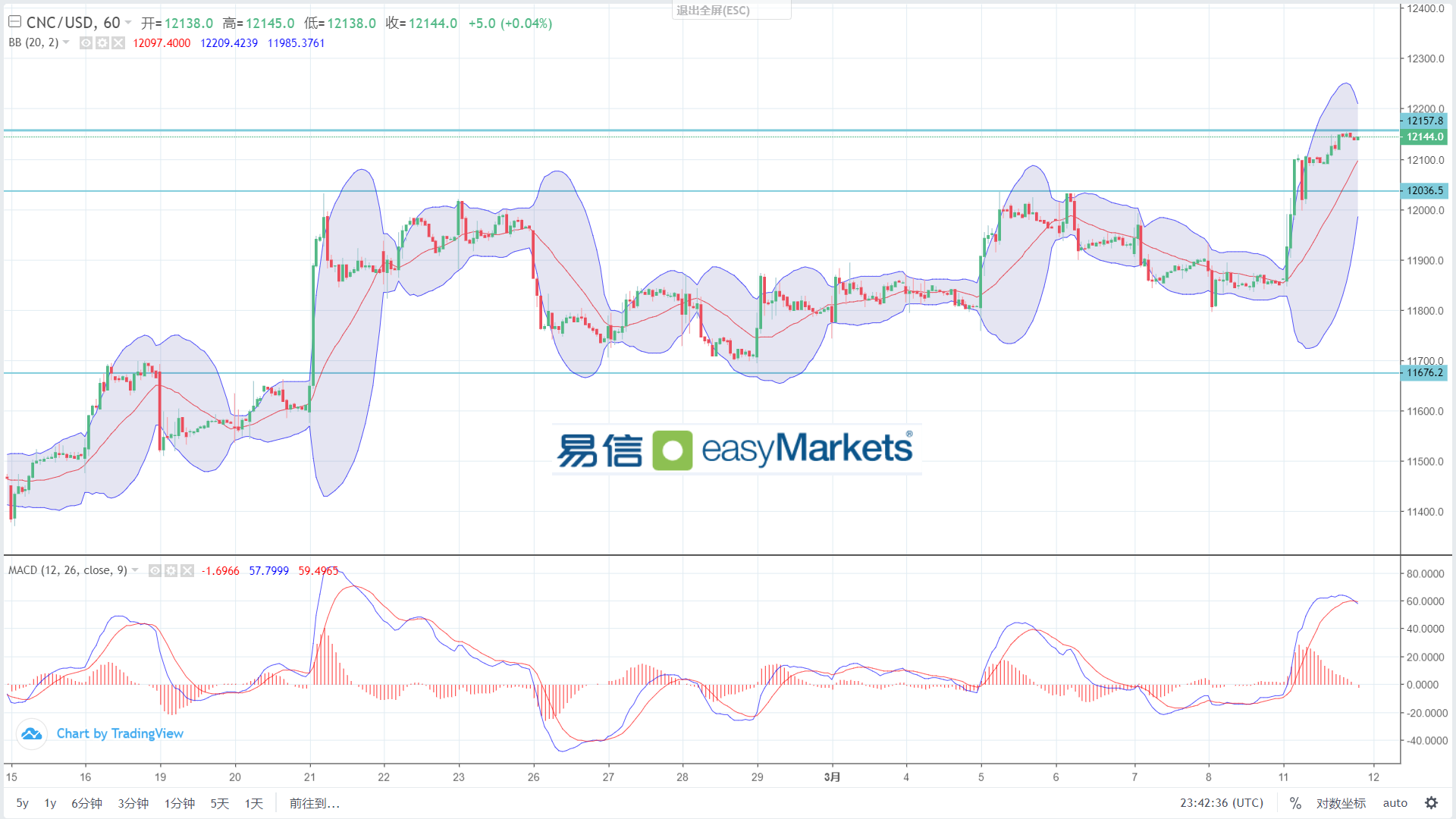Click the low price 低=12138.0

click(x=340, y=24)
